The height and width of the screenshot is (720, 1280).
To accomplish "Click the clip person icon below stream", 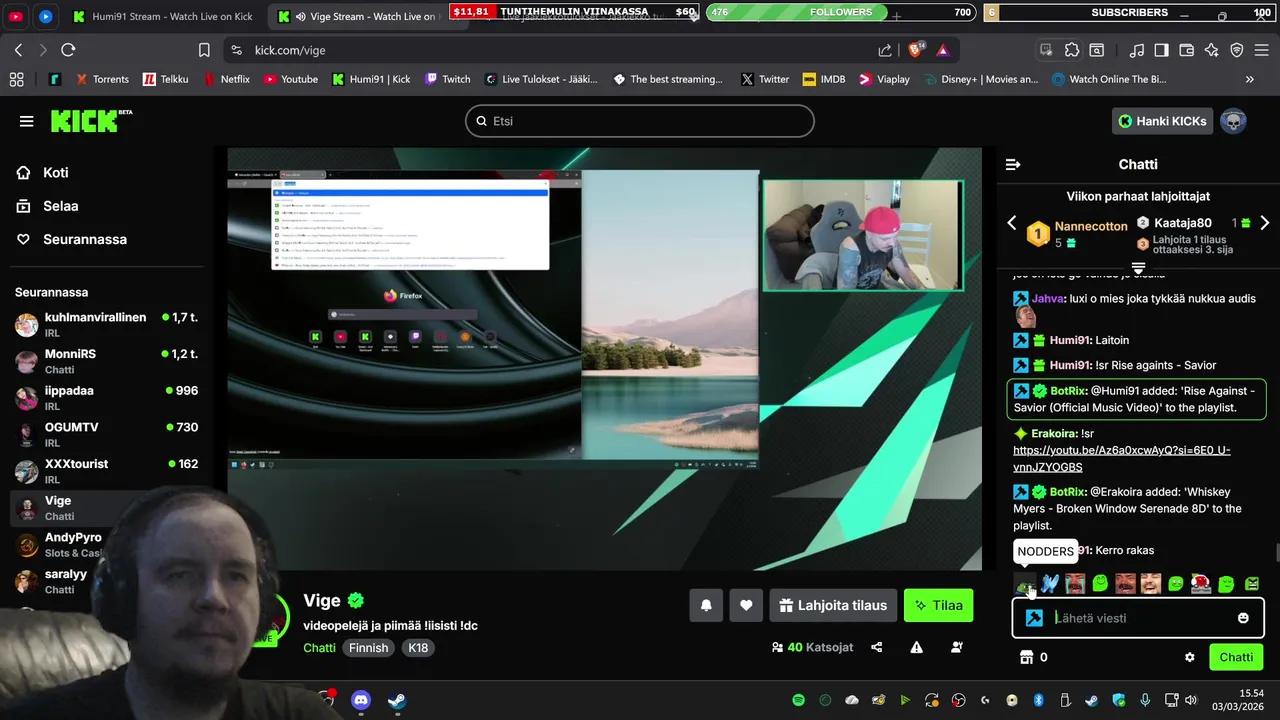I will (957, 647).
